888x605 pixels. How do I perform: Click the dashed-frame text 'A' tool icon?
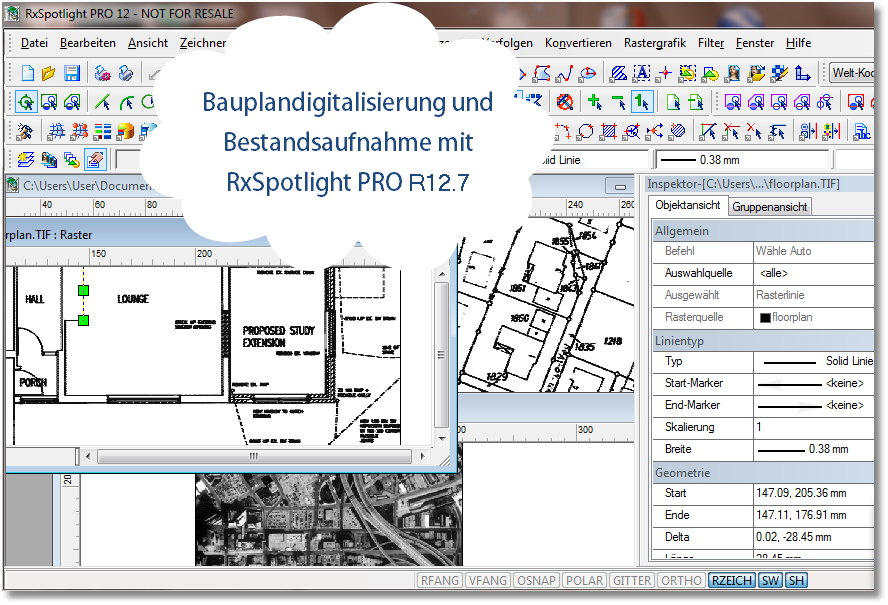tap(642, 73)
